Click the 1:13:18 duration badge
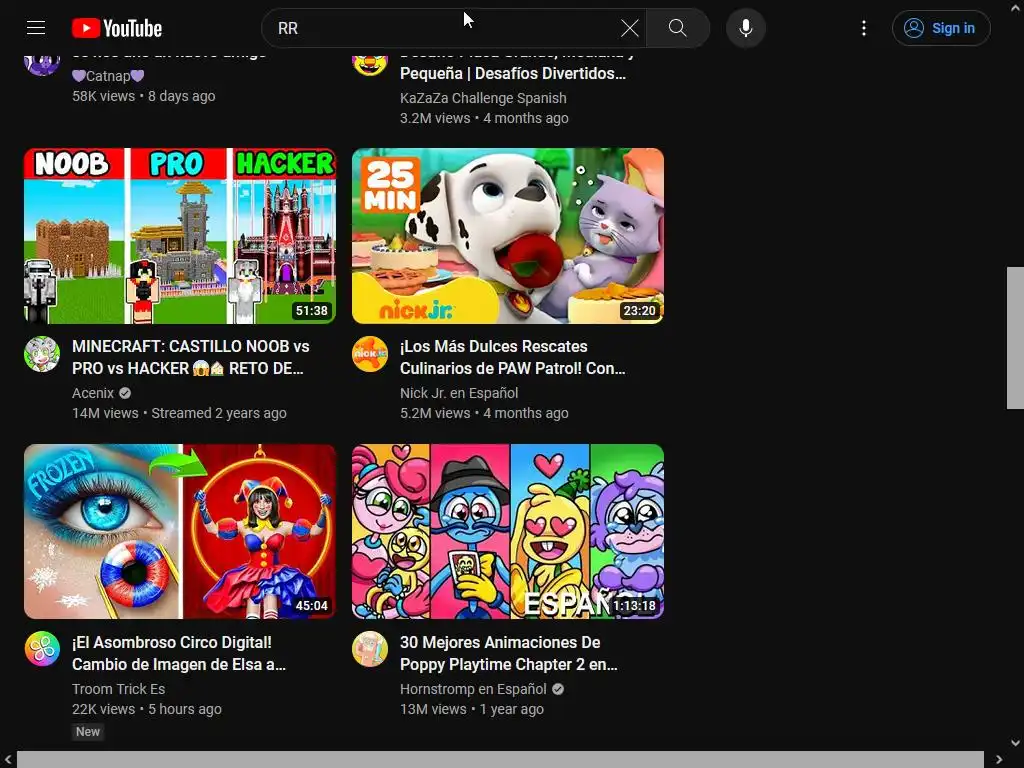Screen dimensions: 1024x768 point(634,606)
